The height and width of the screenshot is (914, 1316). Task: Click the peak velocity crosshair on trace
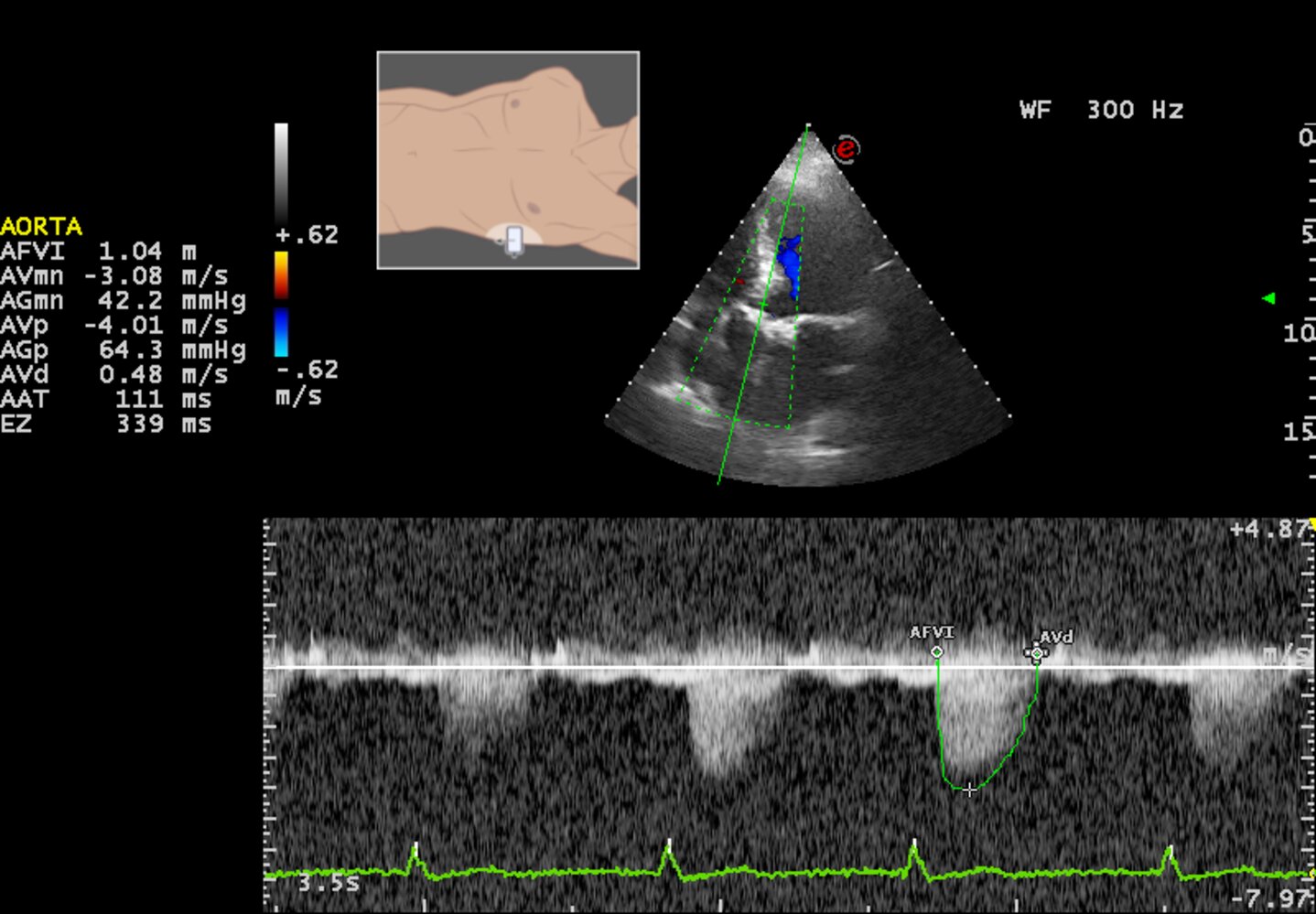click(969, 789)
